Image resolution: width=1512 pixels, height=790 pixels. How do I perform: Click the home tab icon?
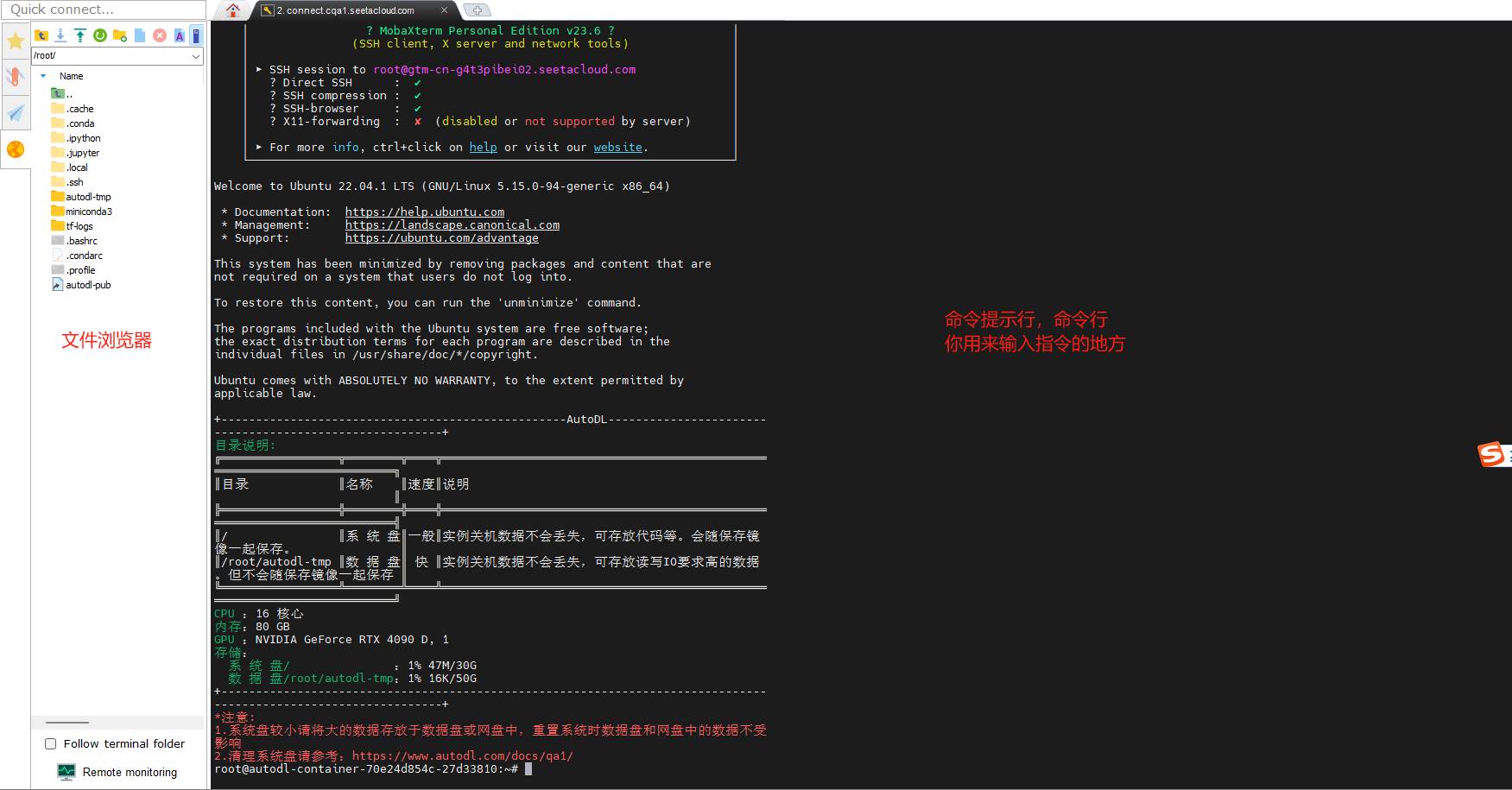coord(233,10)
